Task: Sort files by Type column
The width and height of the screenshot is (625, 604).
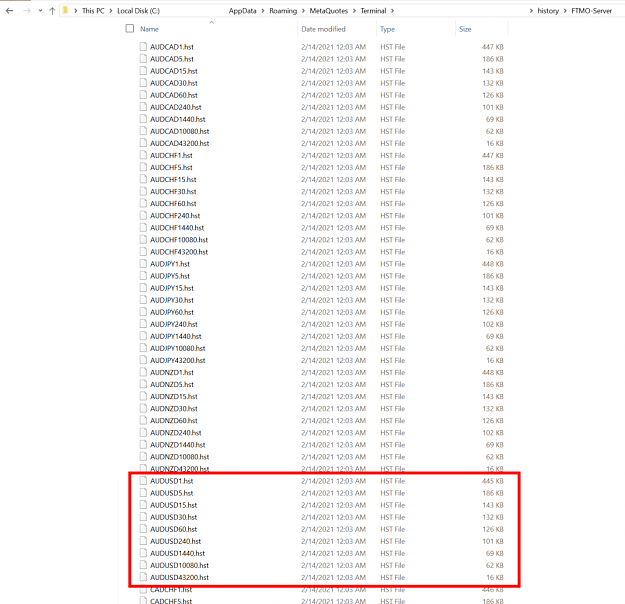Action: click(387, 29)
